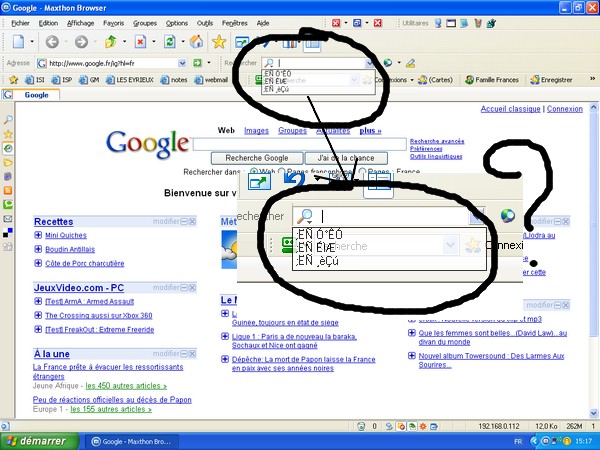Click the trash bin icon in status bar

(x=360, y=426)
